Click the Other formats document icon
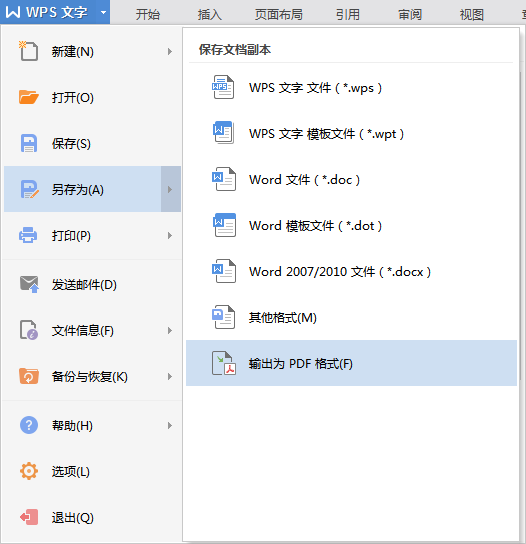 [224, 317]
